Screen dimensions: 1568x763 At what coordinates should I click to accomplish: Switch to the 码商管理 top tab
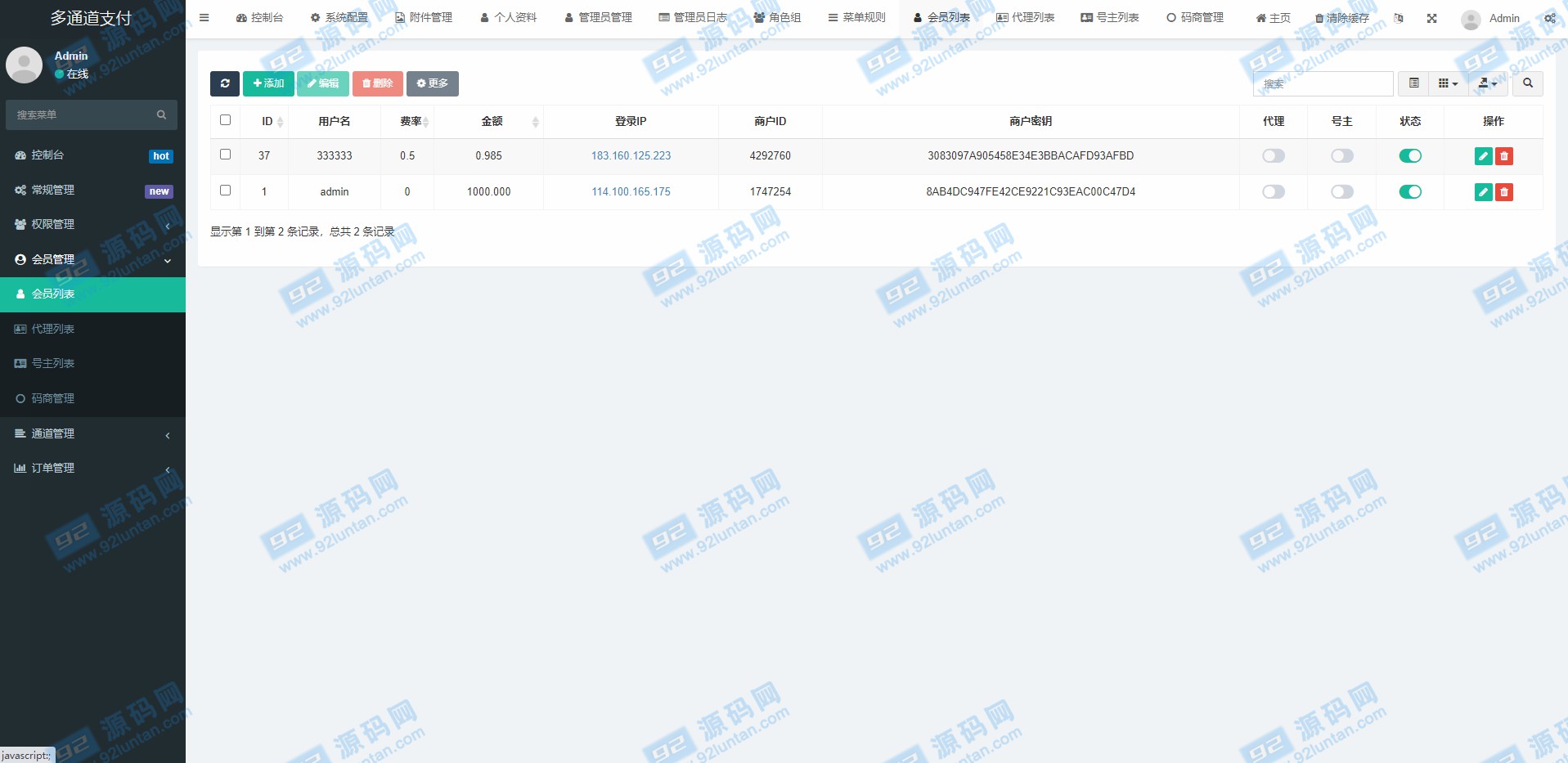point(1194,18)
